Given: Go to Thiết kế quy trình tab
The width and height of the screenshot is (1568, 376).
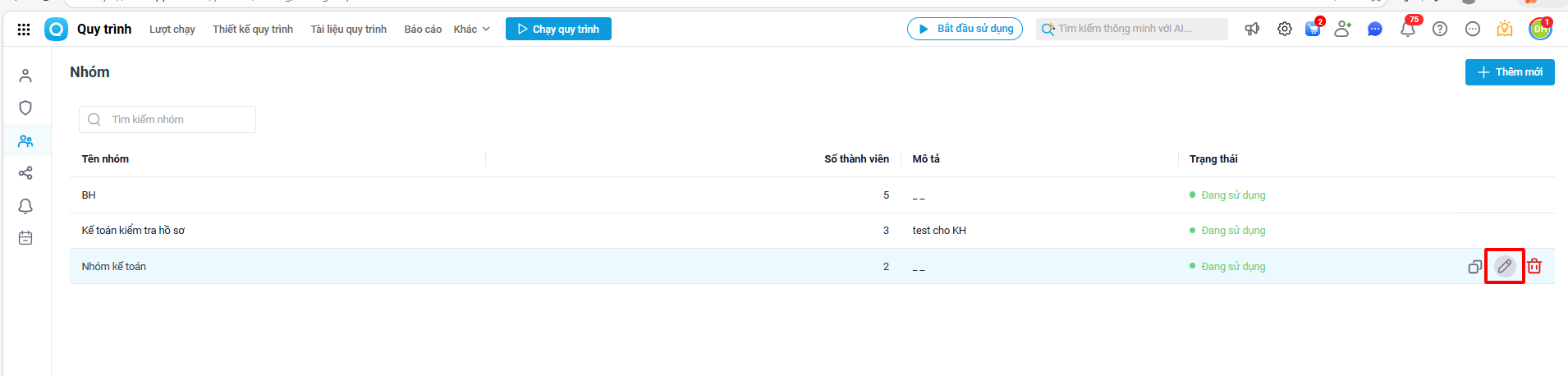Looking at the screenshot, I should click(253, 30).
